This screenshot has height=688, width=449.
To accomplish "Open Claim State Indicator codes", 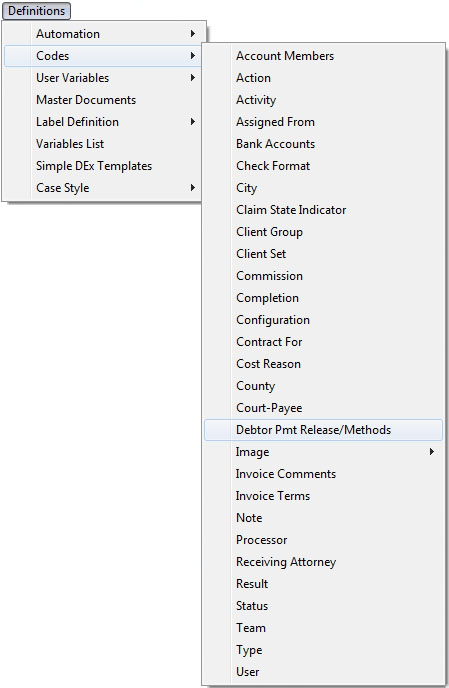I will [323, 210].
